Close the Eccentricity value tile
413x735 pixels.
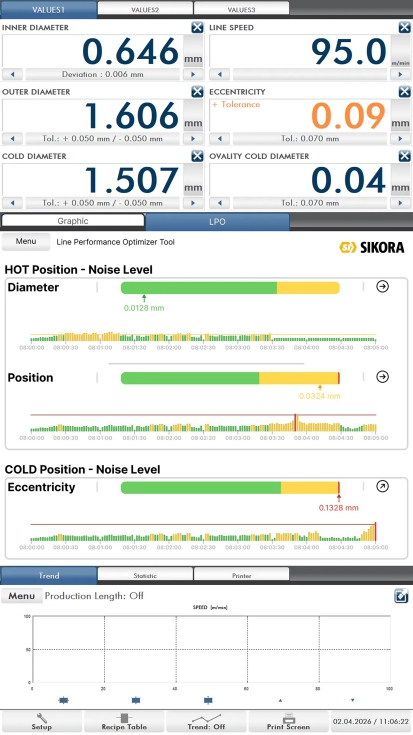click(405, 92)
